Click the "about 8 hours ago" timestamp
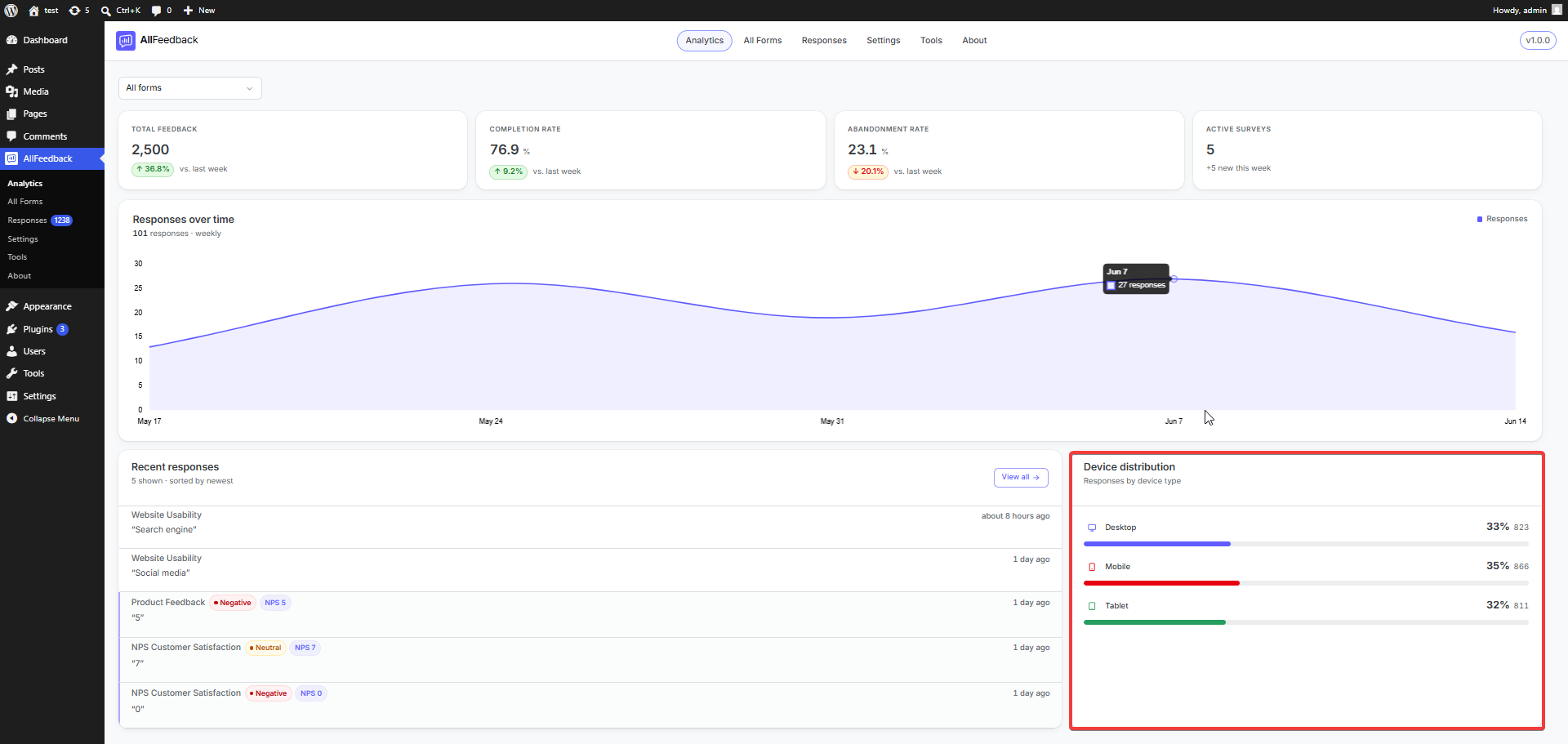 (1015, 516)
